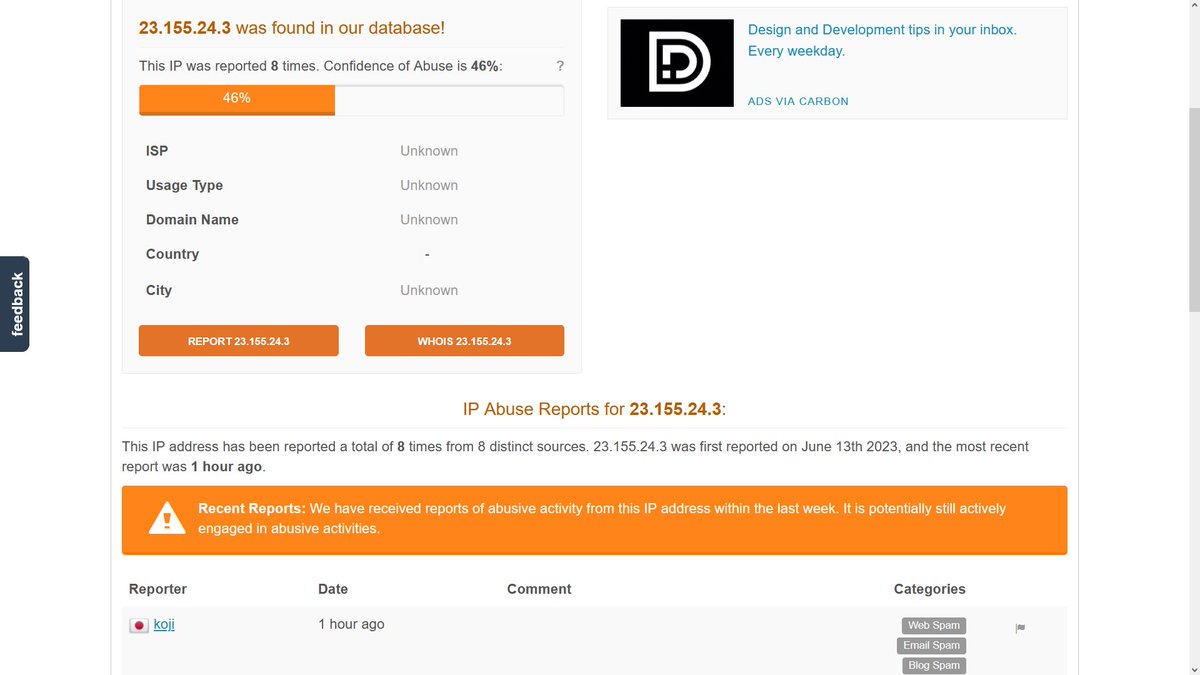1200x675 pixels.
Task: Click the warning triangle in Recent Reports banner
Action: [167, 519]
